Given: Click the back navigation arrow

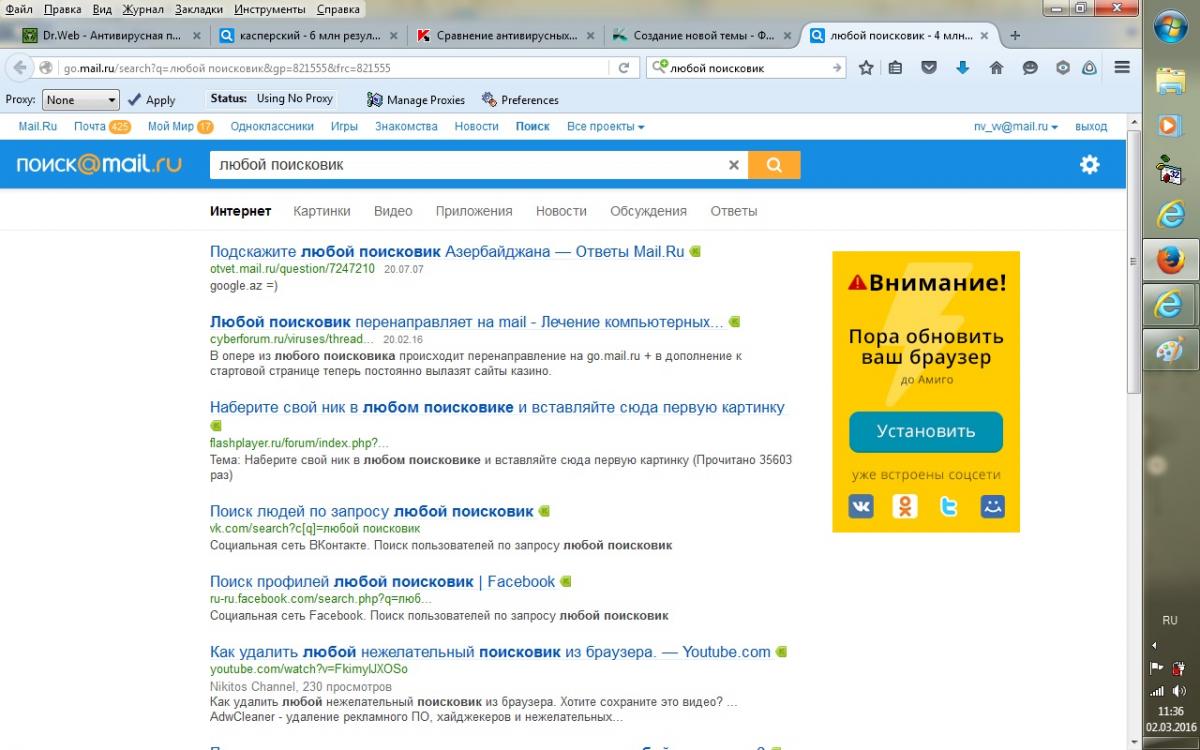Looking at the screenshot, I should [20, 68].
